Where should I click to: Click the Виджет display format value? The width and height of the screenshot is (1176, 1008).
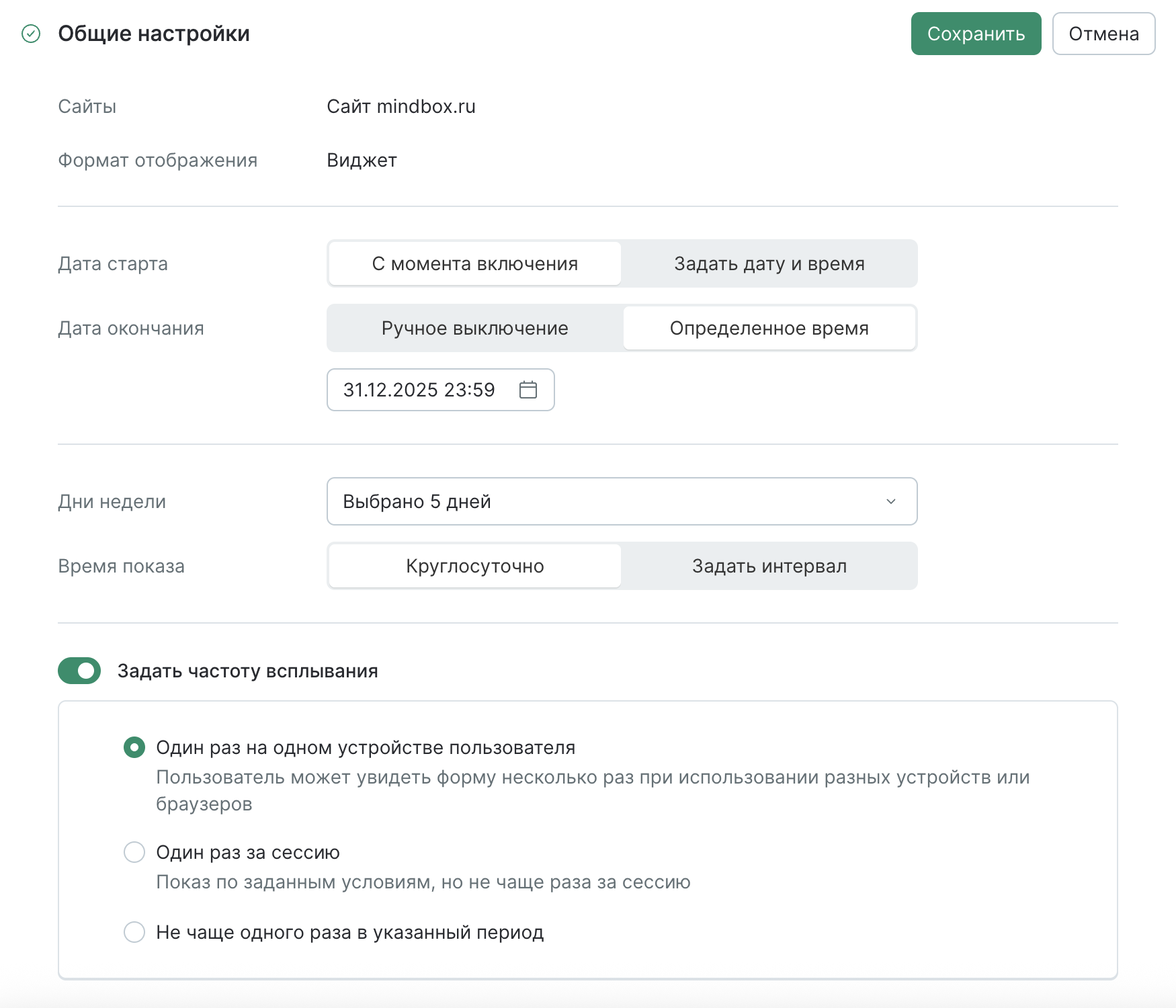362,160
